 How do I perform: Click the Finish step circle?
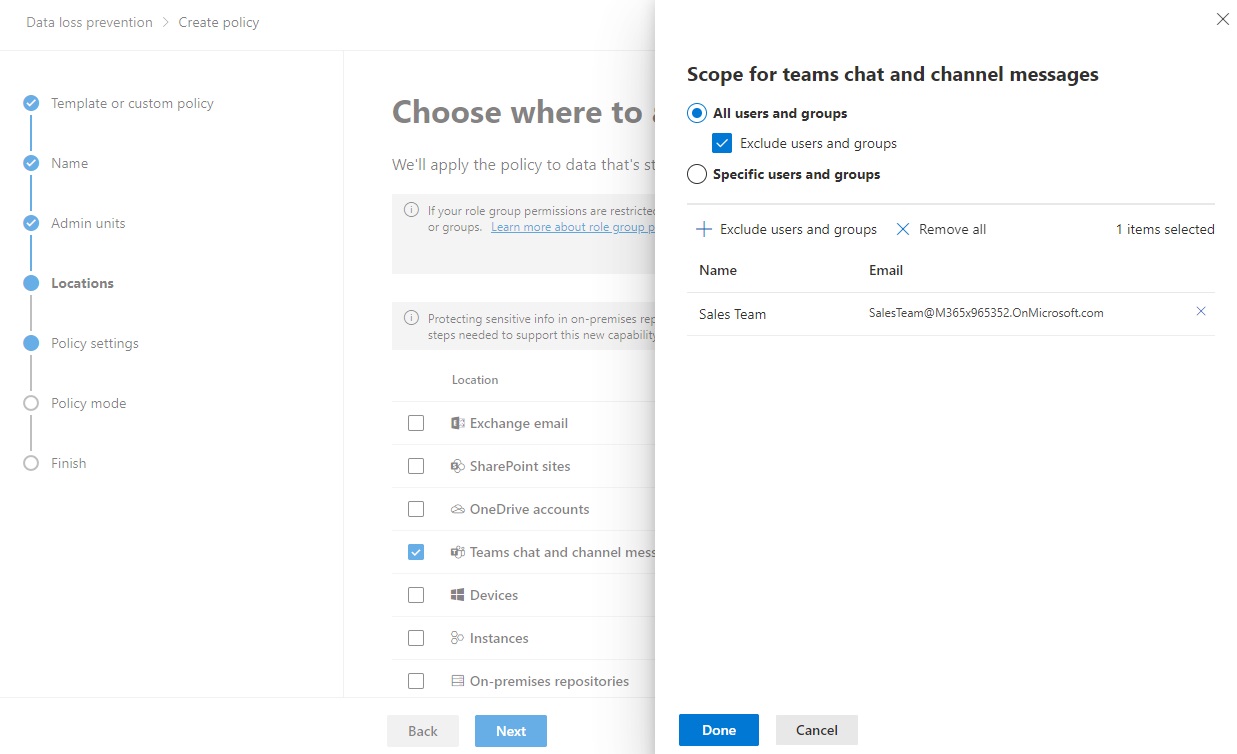[x=31, y=463]
